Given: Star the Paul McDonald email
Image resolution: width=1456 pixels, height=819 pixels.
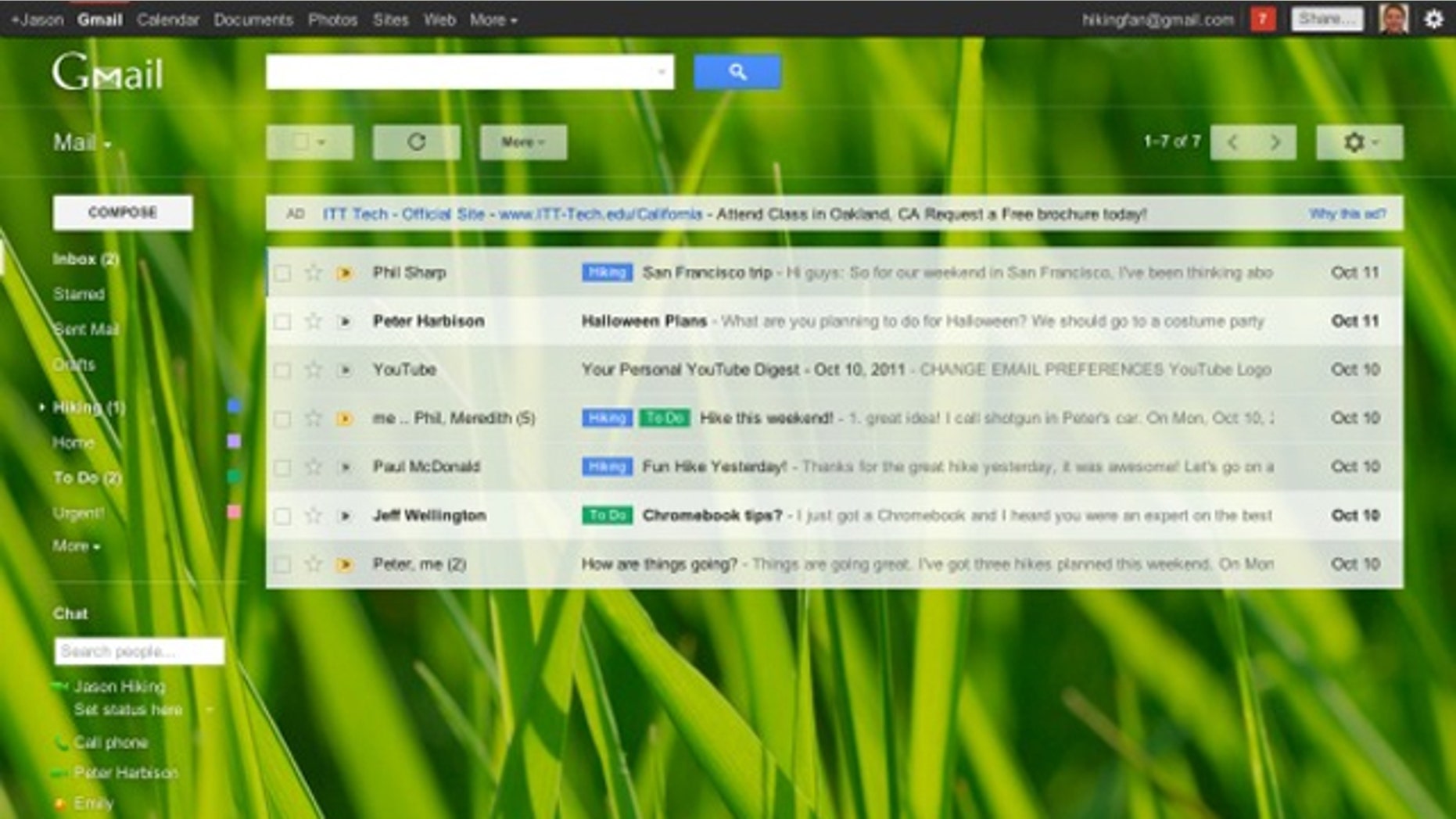Looking at the screenshot, I should coord(313,467).
